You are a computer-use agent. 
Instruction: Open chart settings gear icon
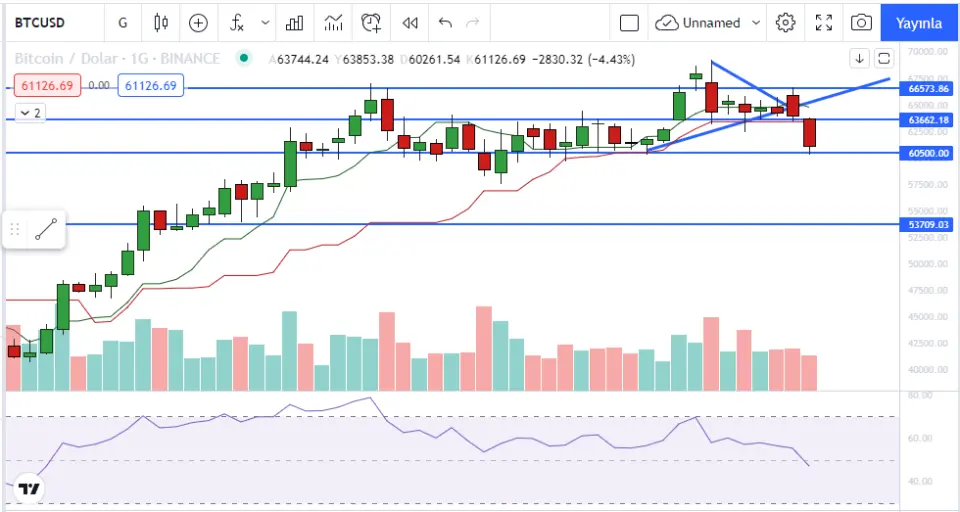[x=786, y=22]
